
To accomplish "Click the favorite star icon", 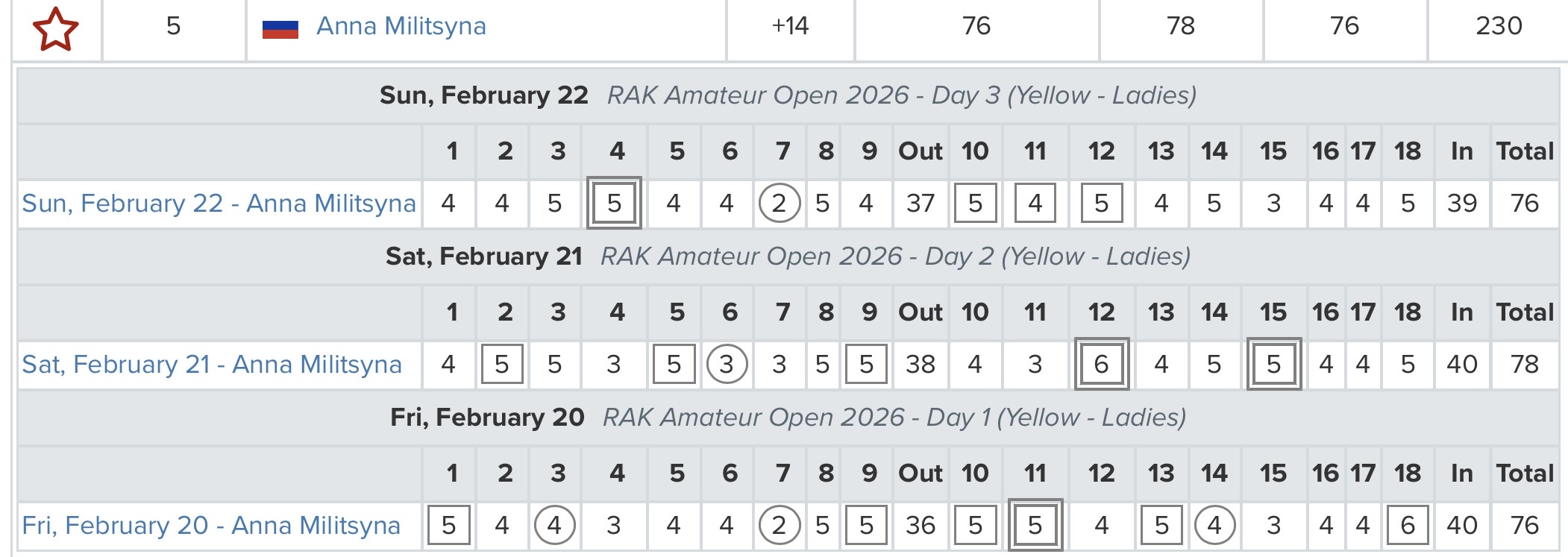I will [x=55, y=28].
